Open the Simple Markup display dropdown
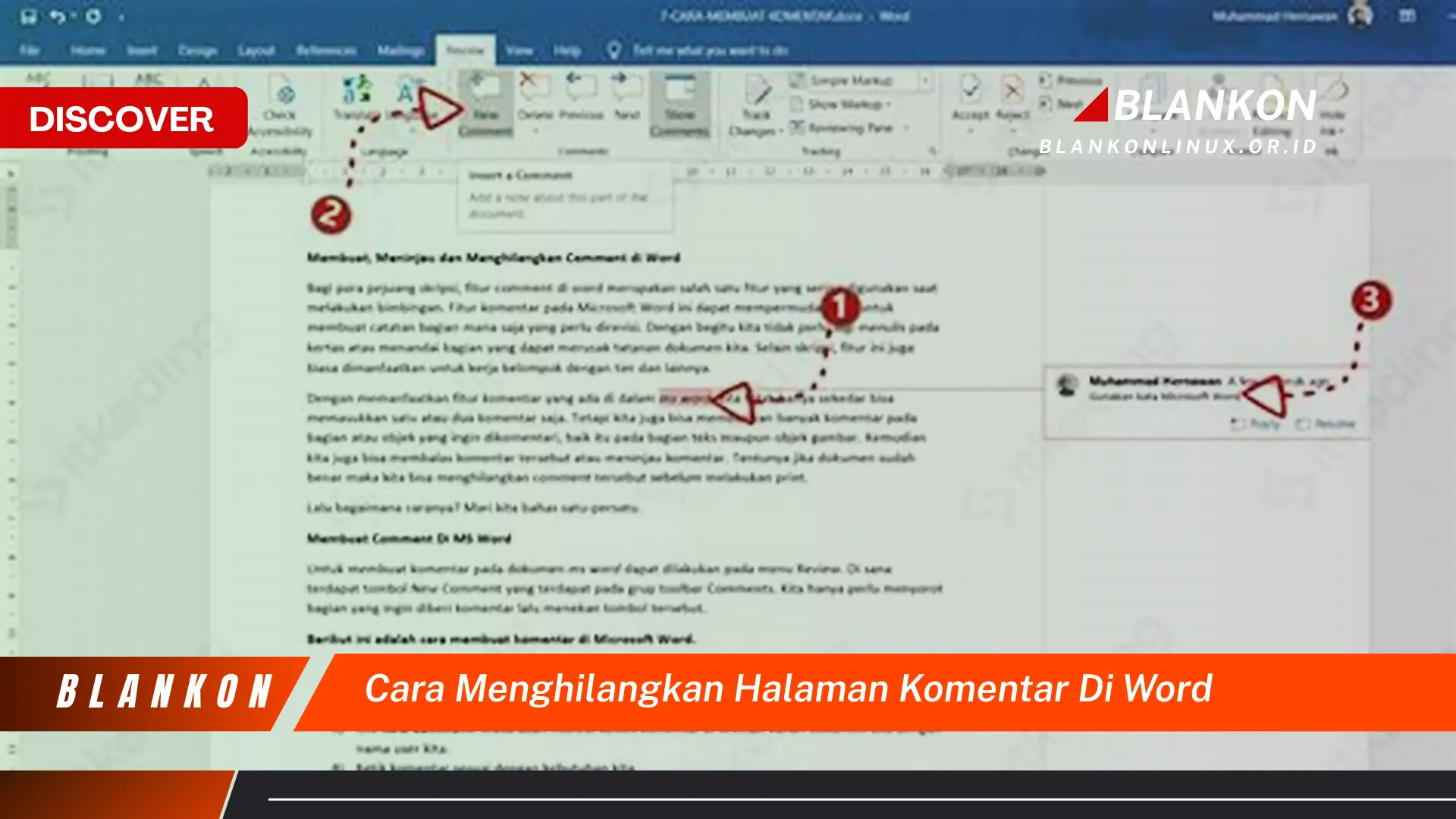Viewport: 1456px width, 819px height. tap(925, 80)
